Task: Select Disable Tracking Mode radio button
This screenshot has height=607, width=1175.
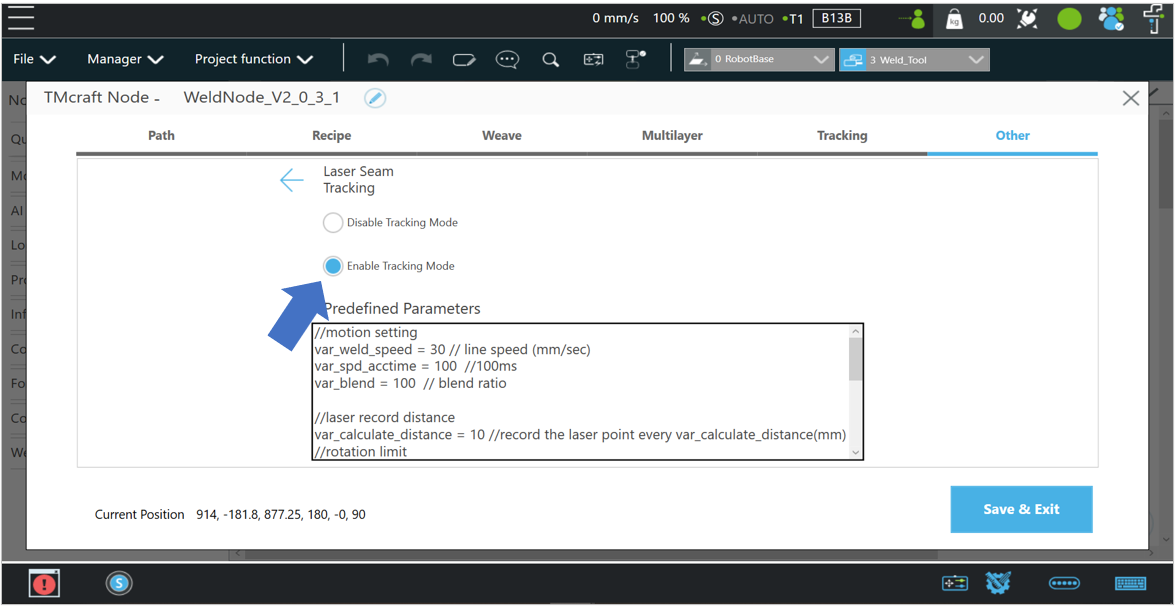Action: [x=333, y=223]
